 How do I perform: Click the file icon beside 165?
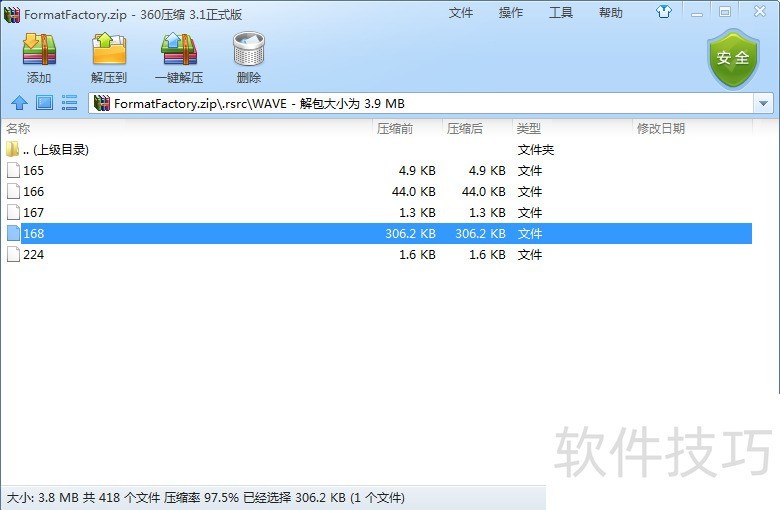coord(13,171)
